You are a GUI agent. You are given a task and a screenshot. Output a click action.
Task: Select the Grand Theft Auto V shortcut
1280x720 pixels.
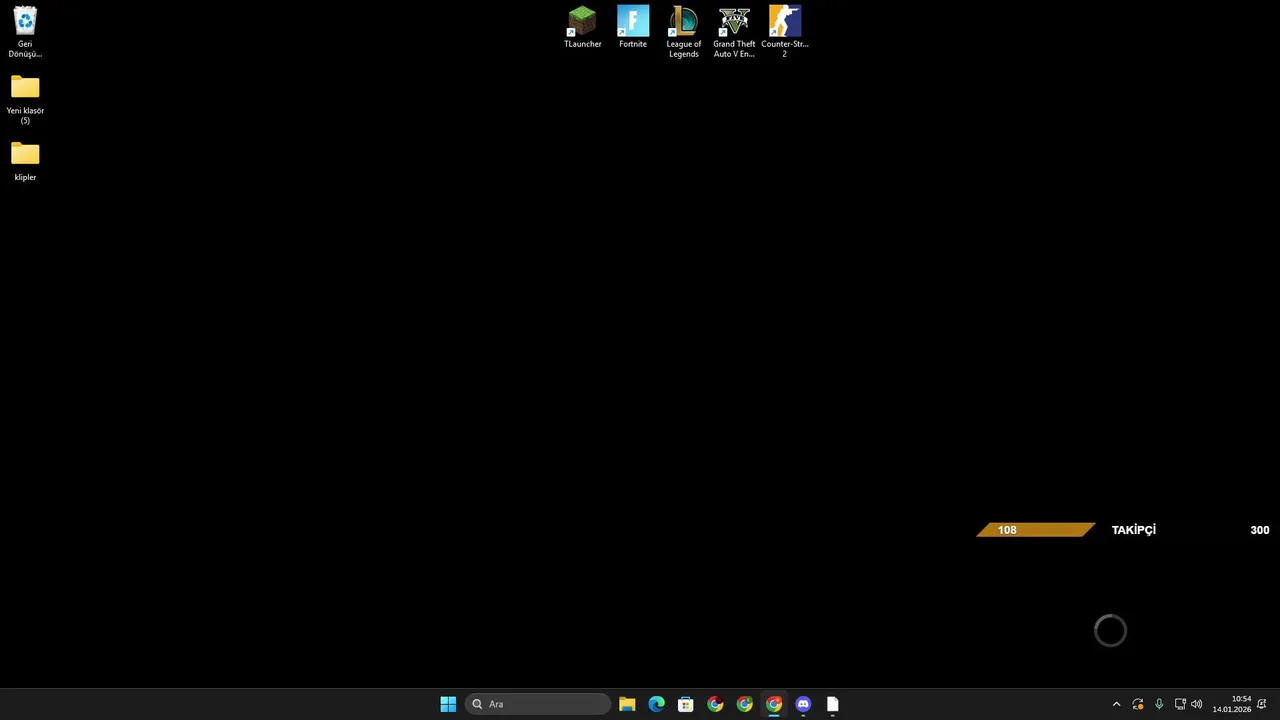(x=734, y=32)
